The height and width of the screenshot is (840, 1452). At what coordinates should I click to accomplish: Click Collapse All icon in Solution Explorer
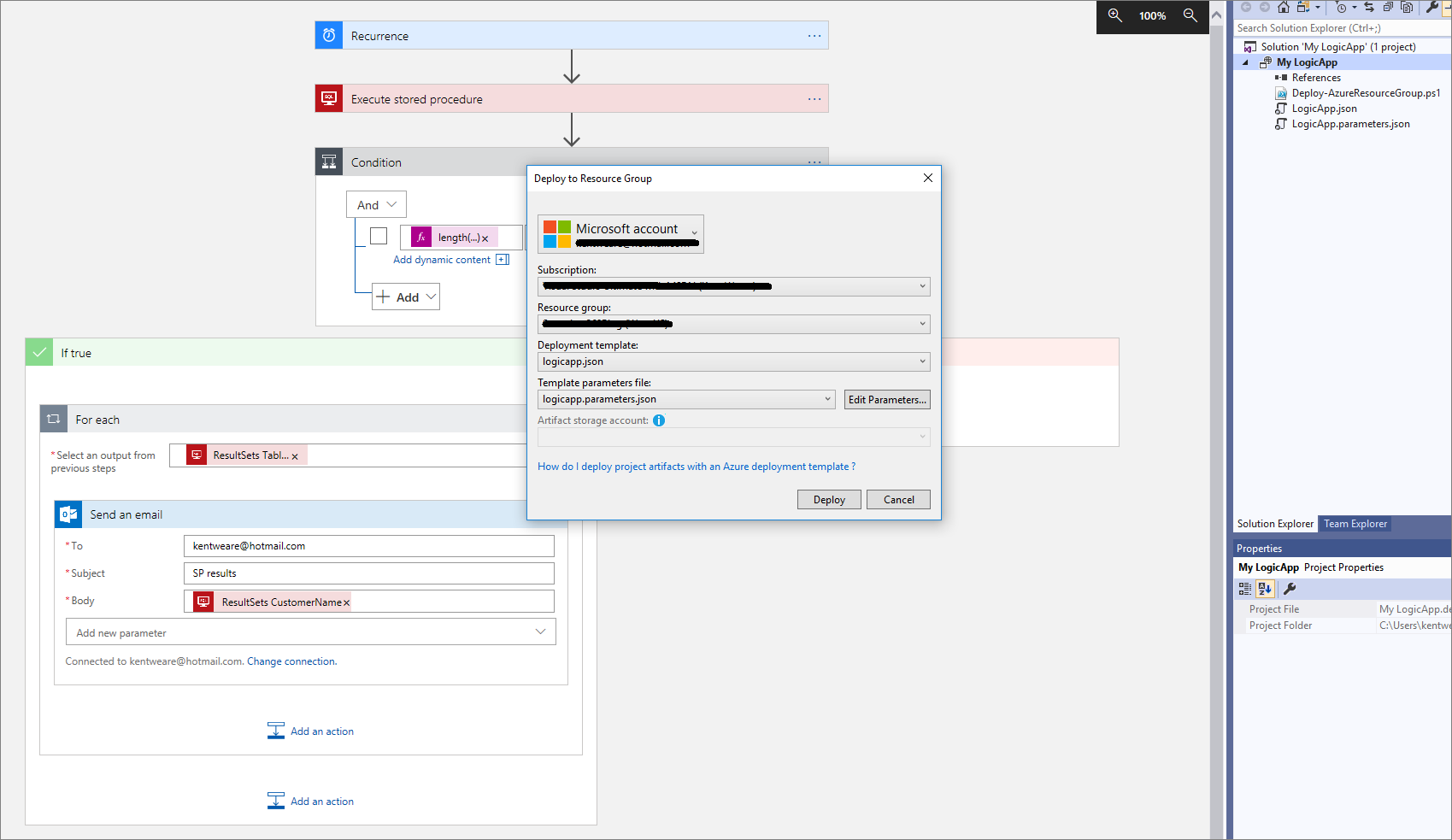[x=1388, y=8]
